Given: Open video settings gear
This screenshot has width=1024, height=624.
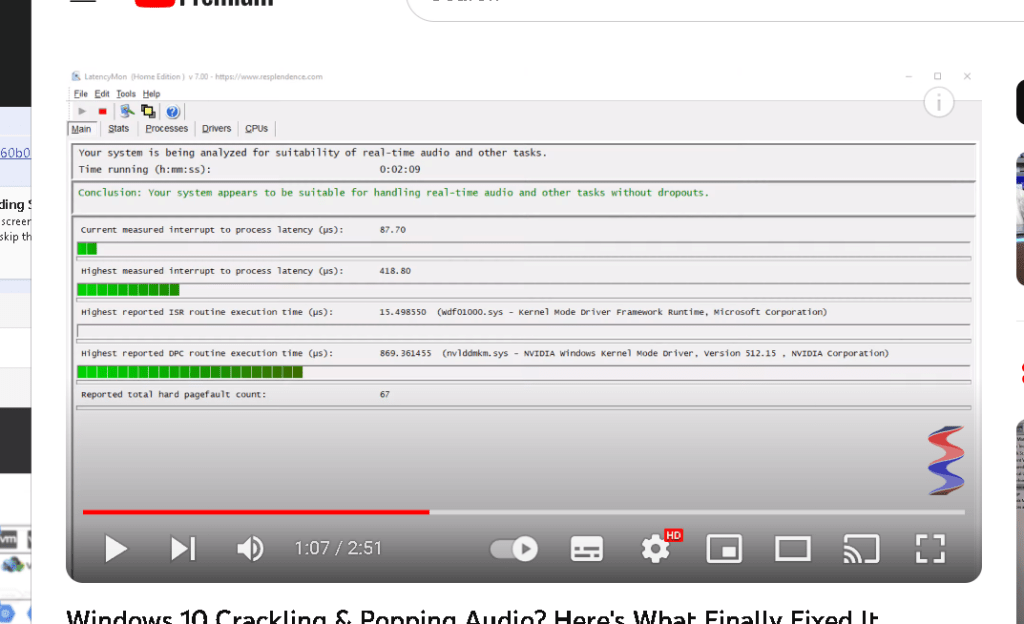Looking at the screenshot, I should coord(655,549).
